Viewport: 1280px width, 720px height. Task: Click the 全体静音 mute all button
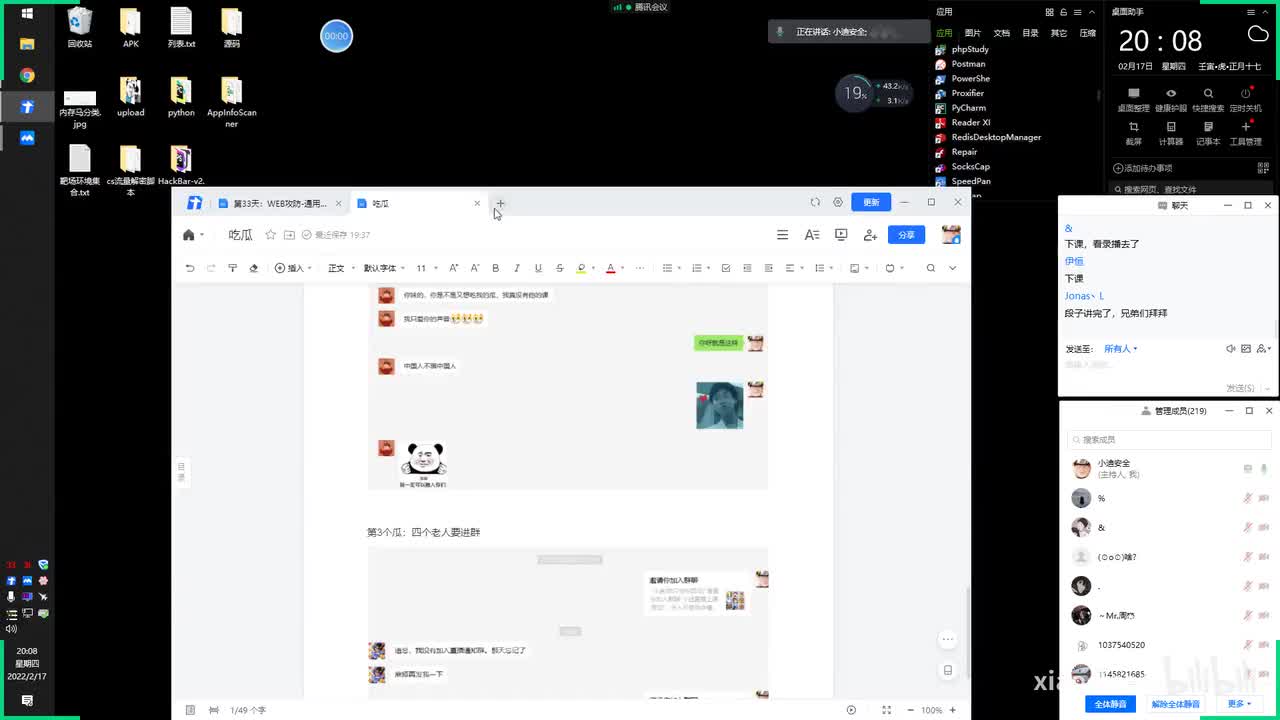click(x=1110, y=704)
